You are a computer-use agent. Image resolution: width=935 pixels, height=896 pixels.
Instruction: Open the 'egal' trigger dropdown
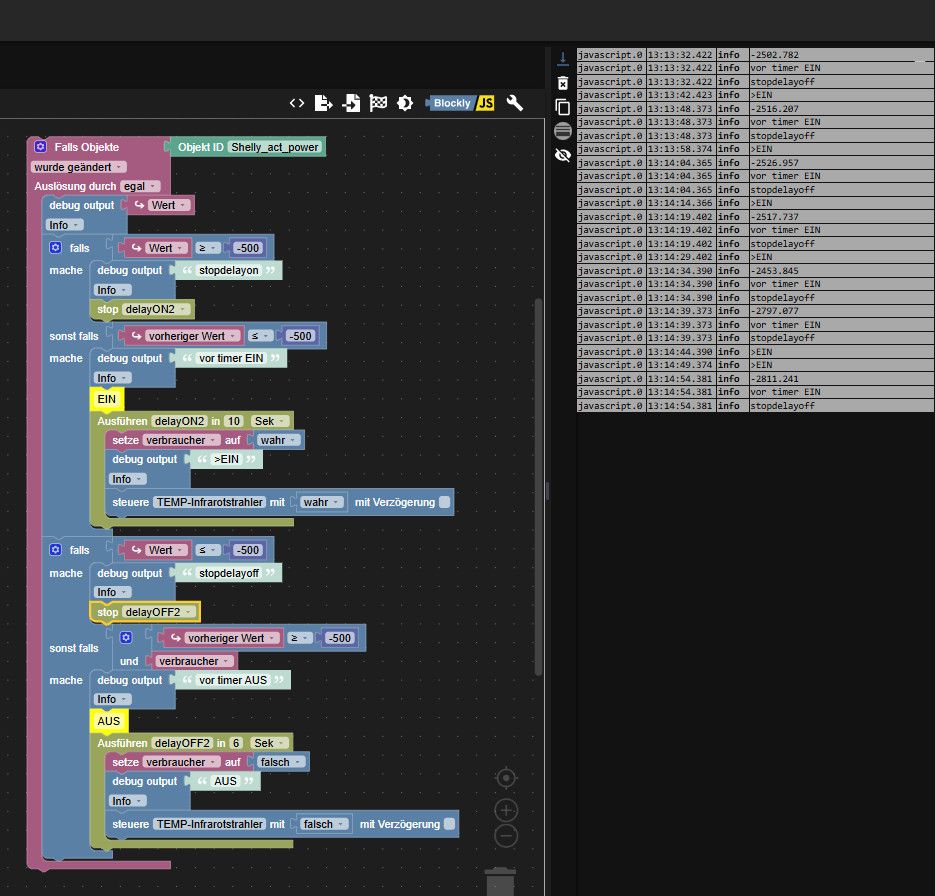click(140, 186)
